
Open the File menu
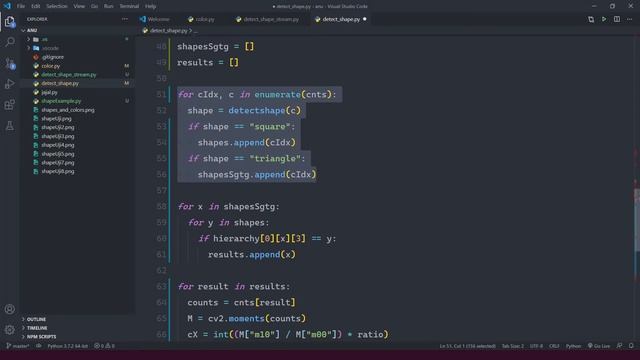pyautogui.click(x=21, y=6)
